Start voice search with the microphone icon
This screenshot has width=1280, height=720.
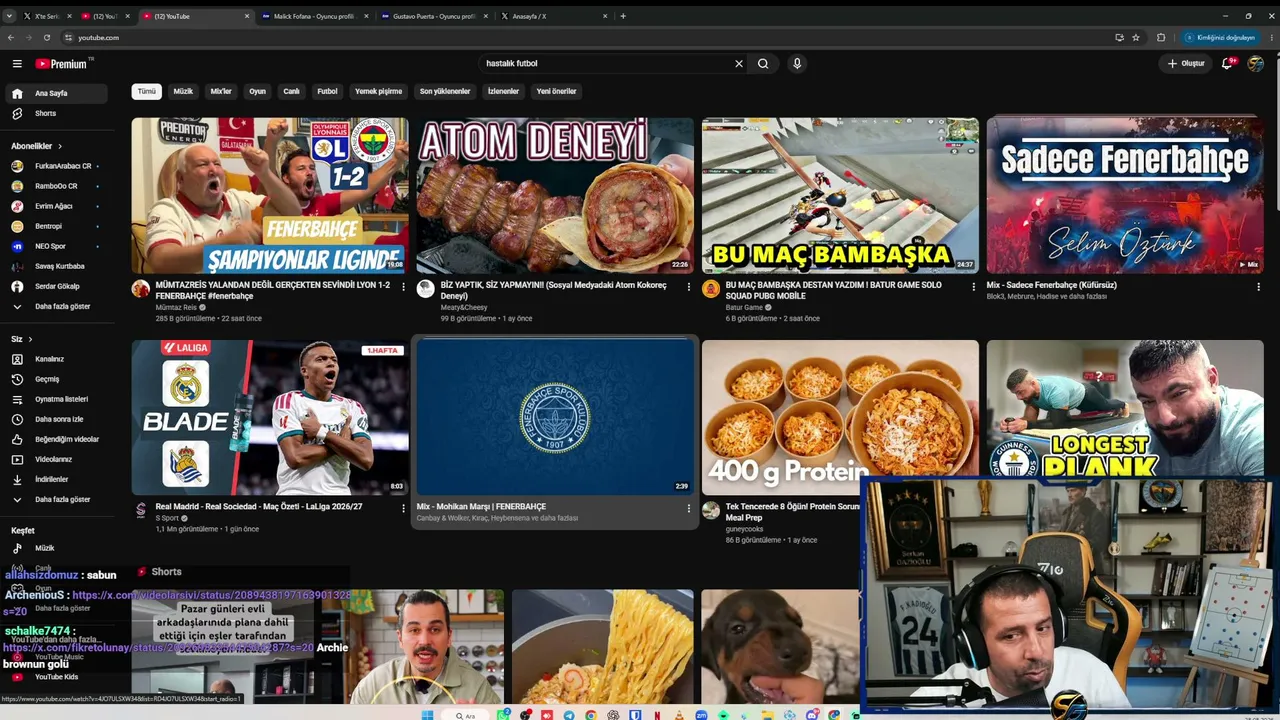(797, 63)
